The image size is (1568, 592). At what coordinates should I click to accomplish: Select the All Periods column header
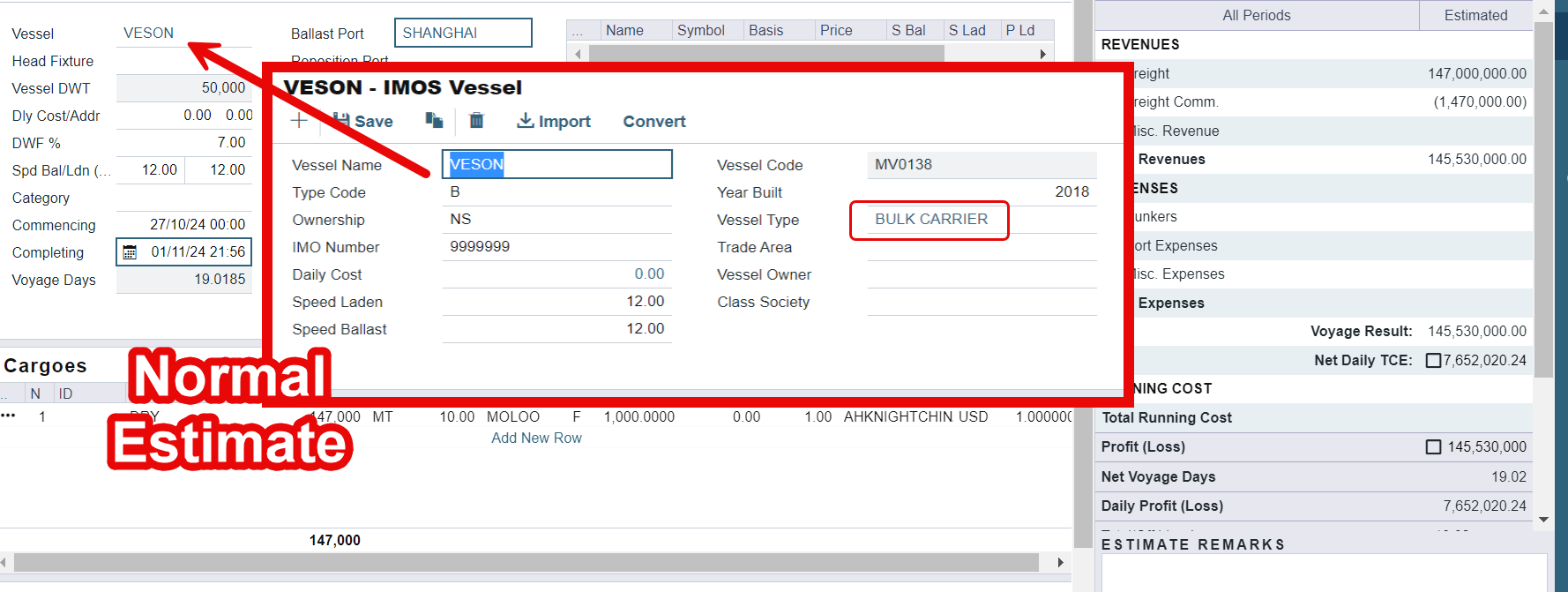coord(1256,15)
